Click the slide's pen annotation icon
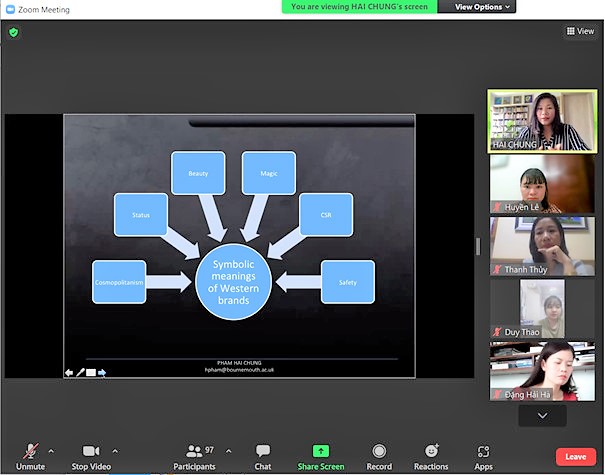 tap(80, 373)
